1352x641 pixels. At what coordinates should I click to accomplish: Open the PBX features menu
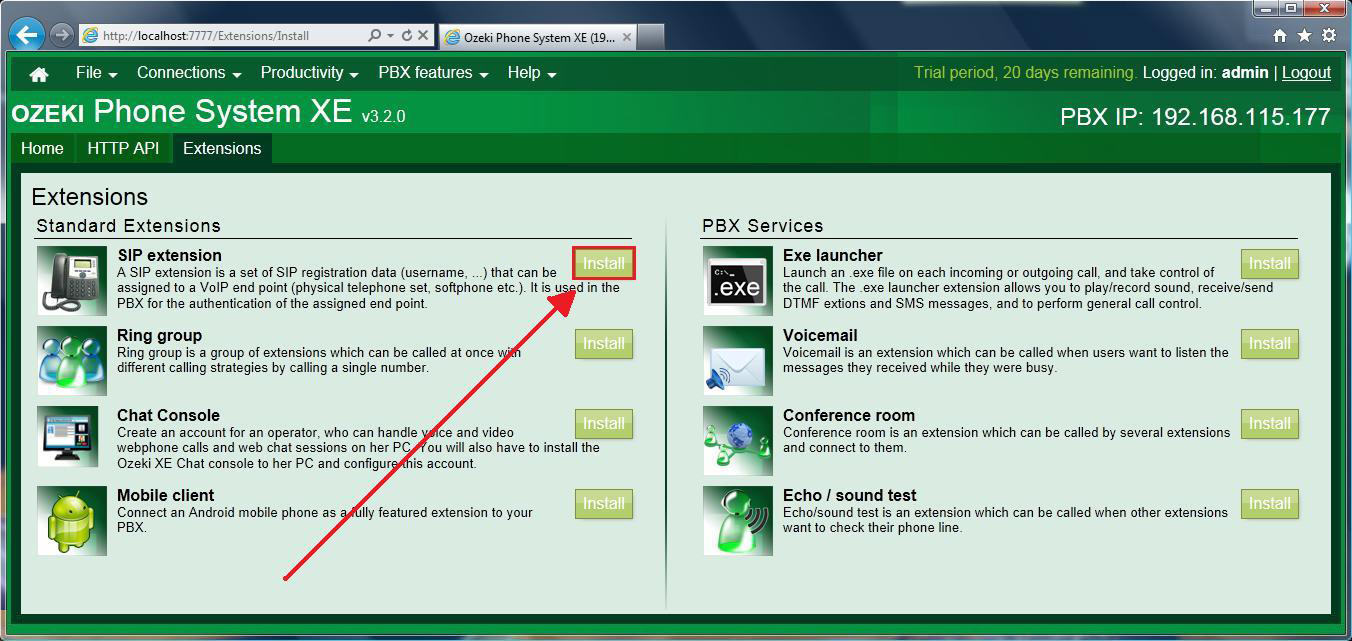click(x=433, y=73)
